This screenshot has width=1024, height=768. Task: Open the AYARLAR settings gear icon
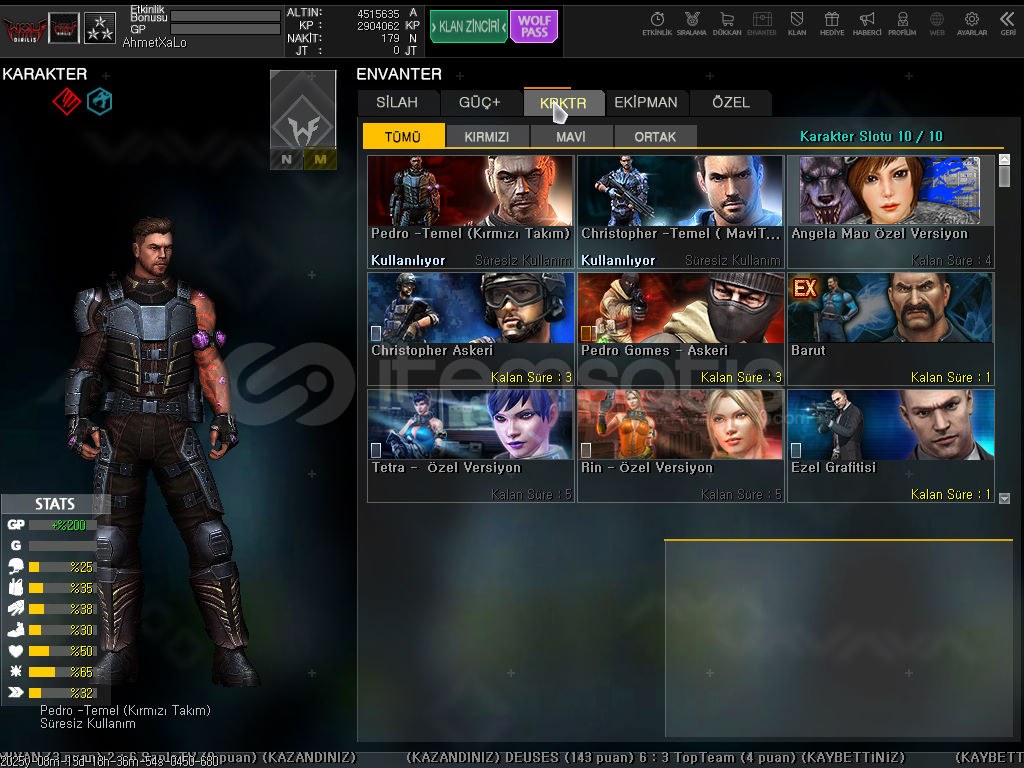click(x=972, y=24)
